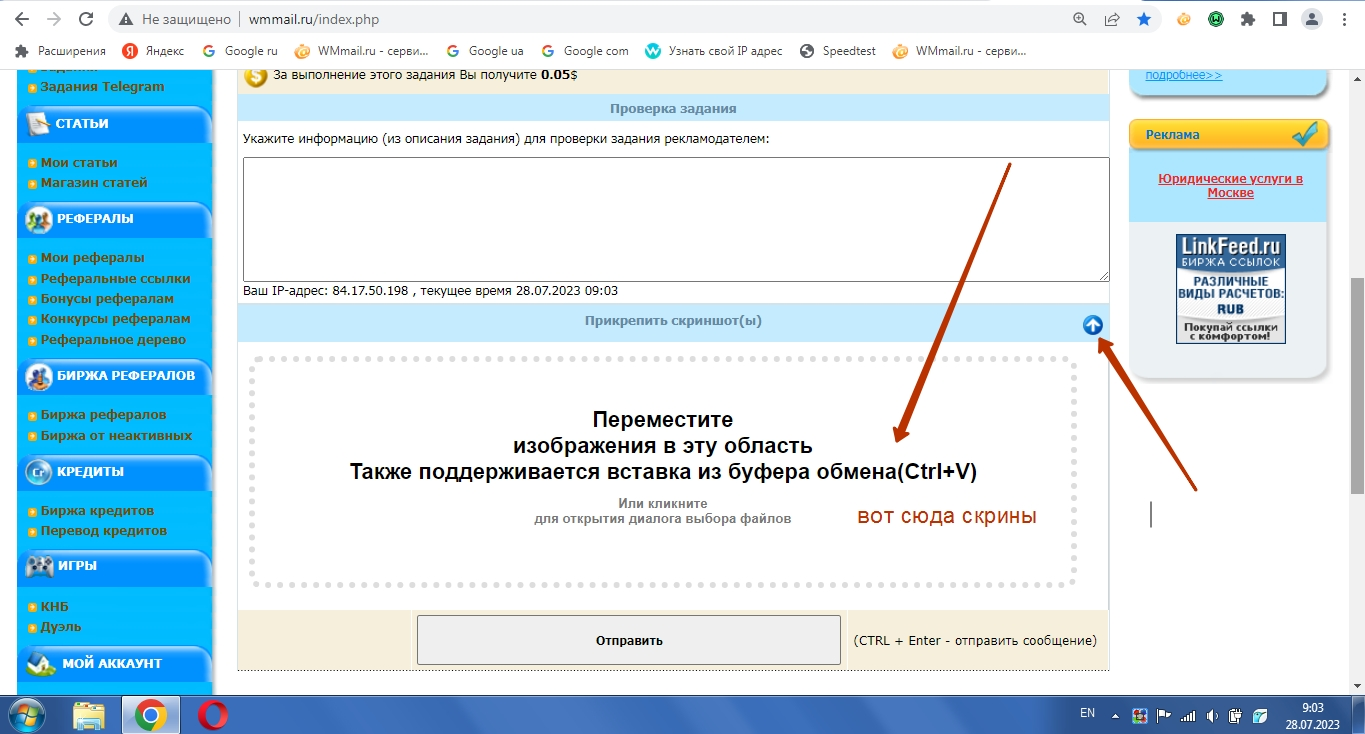Open the Windows Start button
1365x734 pixels.
(27, 714)
